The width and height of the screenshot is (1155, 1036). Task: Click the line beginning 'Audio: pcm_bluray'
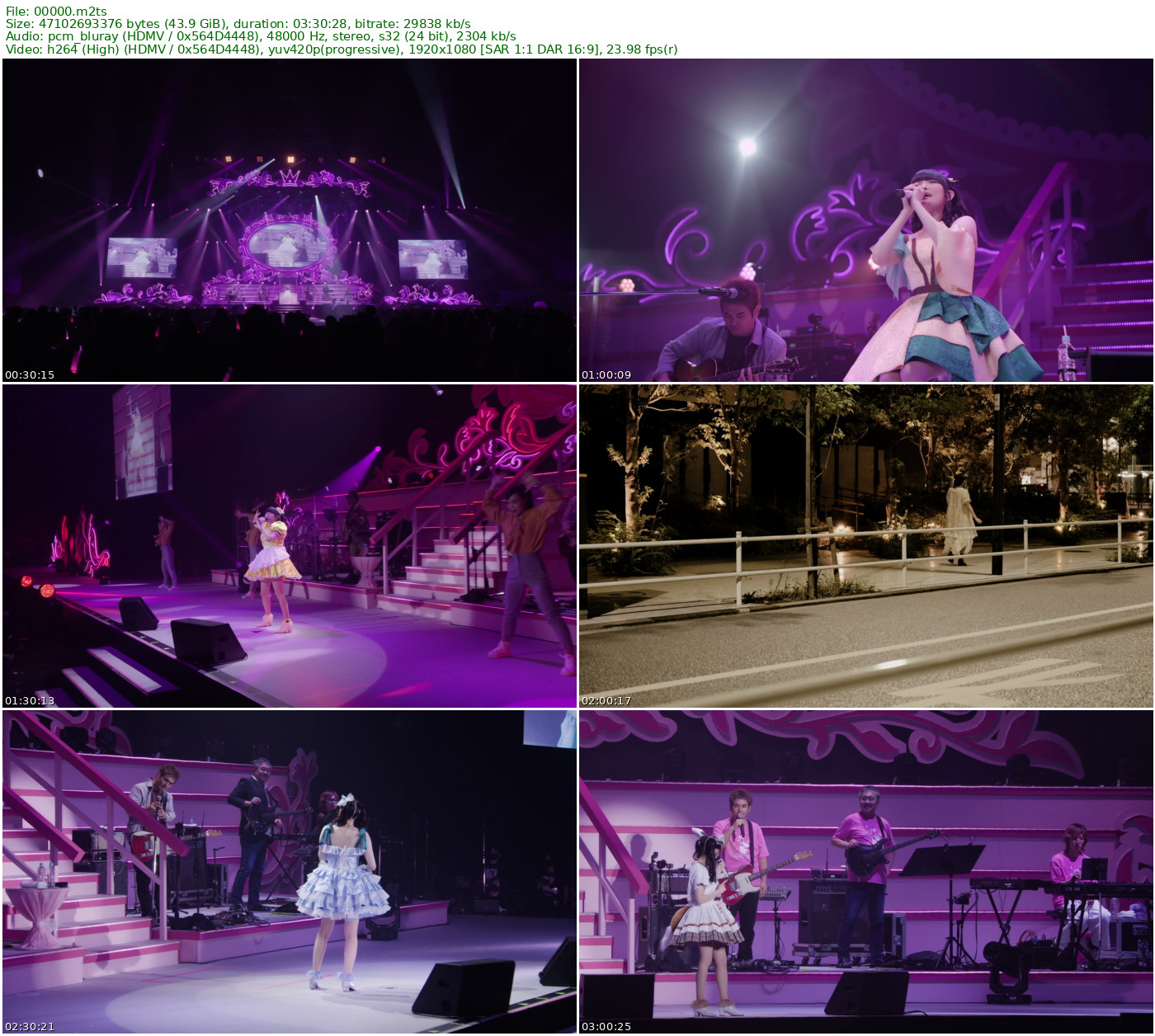[x=261, y=36]
